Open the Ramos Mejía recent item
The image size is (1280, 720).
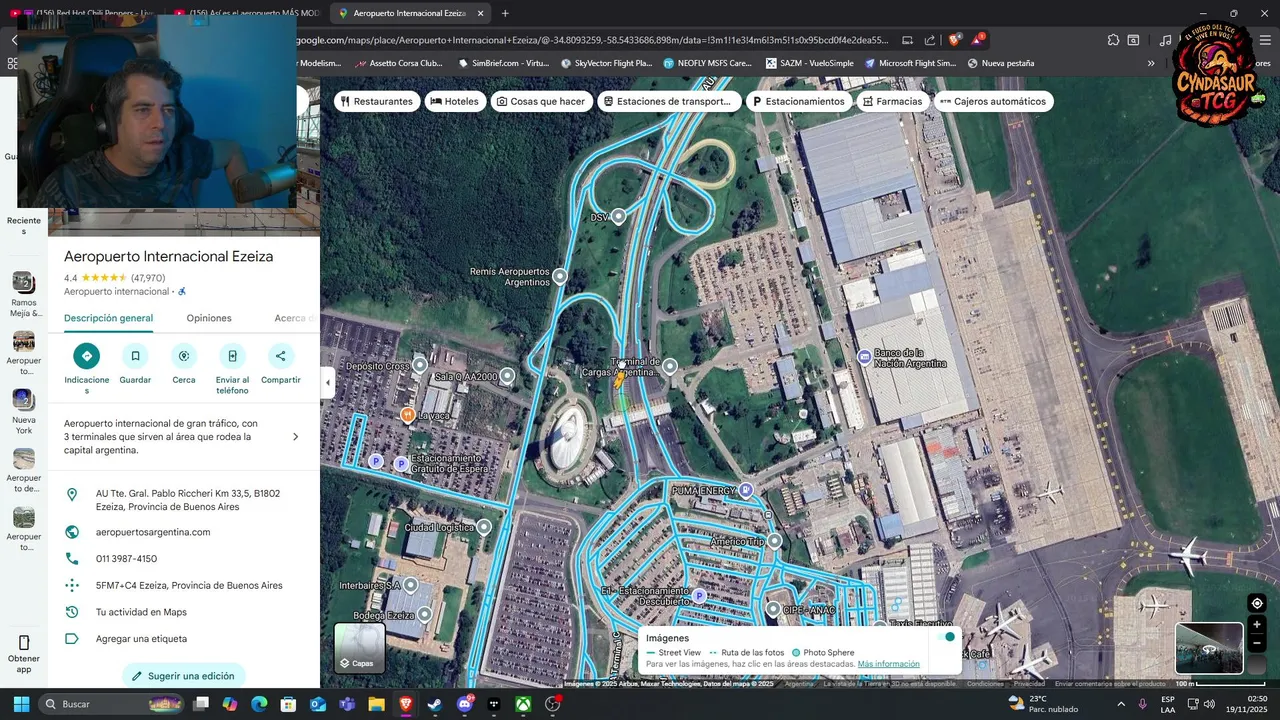coord(24,294)
